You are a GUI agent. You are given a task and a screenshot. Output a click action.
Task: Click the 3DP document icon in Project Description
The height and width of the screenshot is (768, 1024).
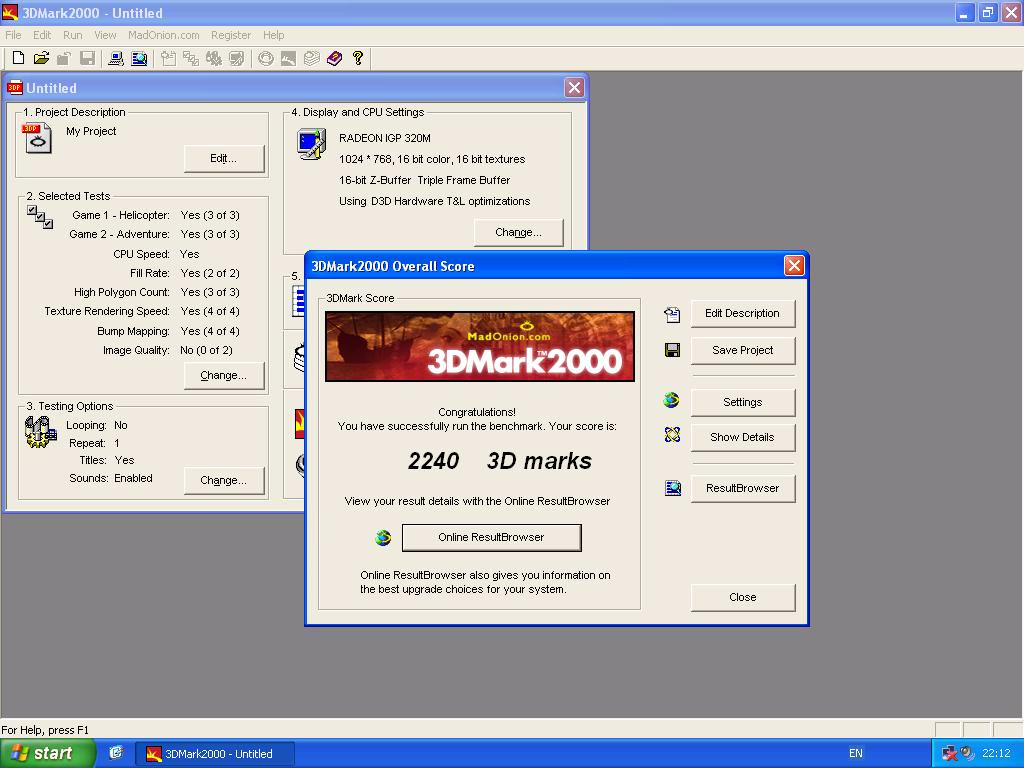point(37,138)
